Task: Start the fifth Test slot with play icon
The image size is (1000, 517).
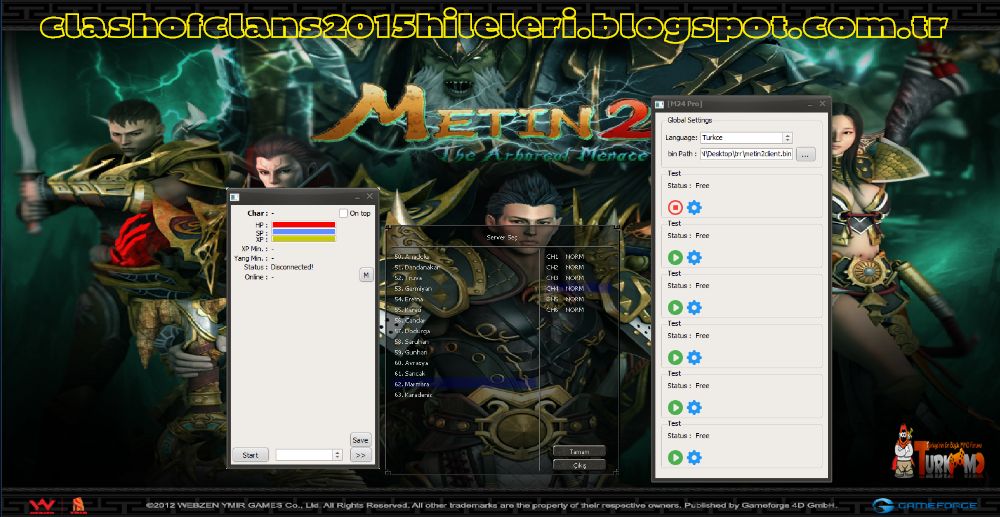Action: tap(675, 407)
